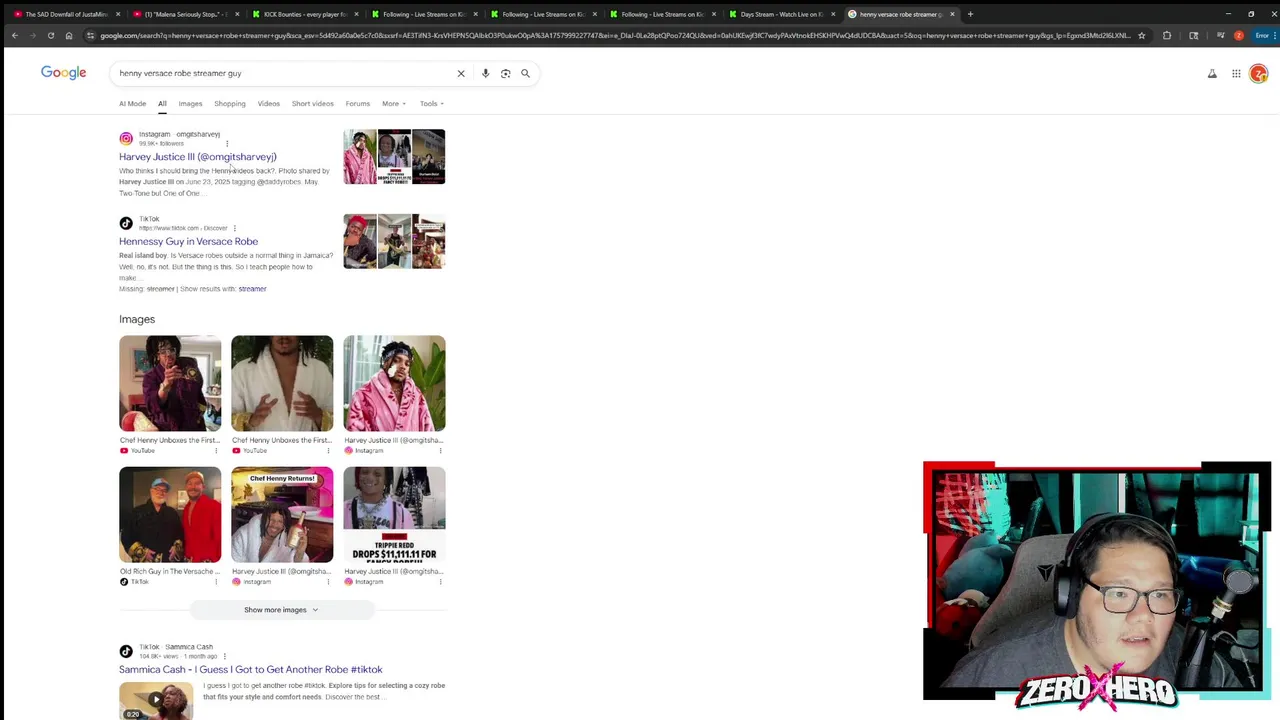Viewport: 1280px width, 720px height.
Task: Open the Tools dropdown
Action: 432,103
